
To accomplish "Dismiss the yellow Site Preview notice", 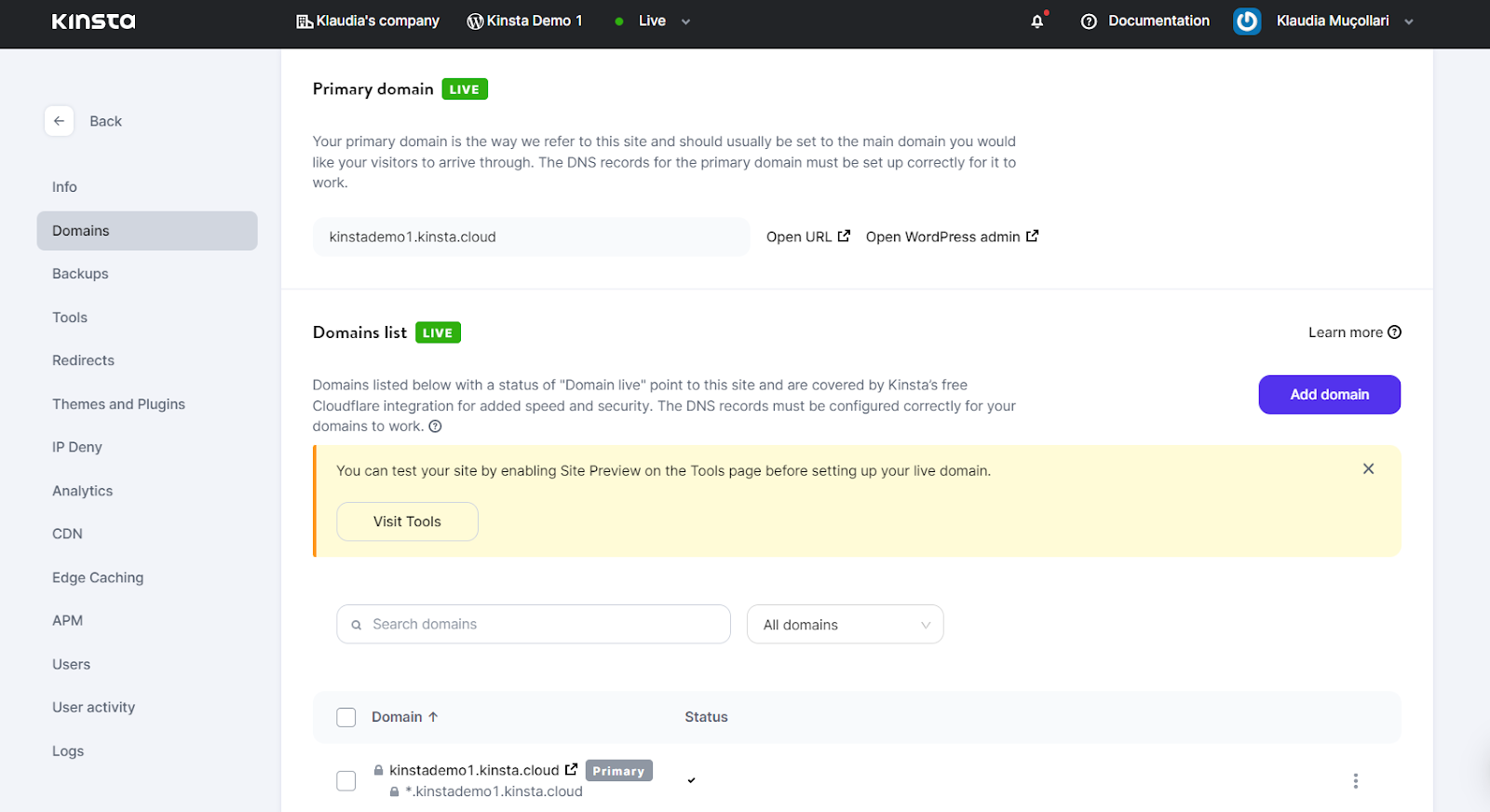I will point(1368,468).
